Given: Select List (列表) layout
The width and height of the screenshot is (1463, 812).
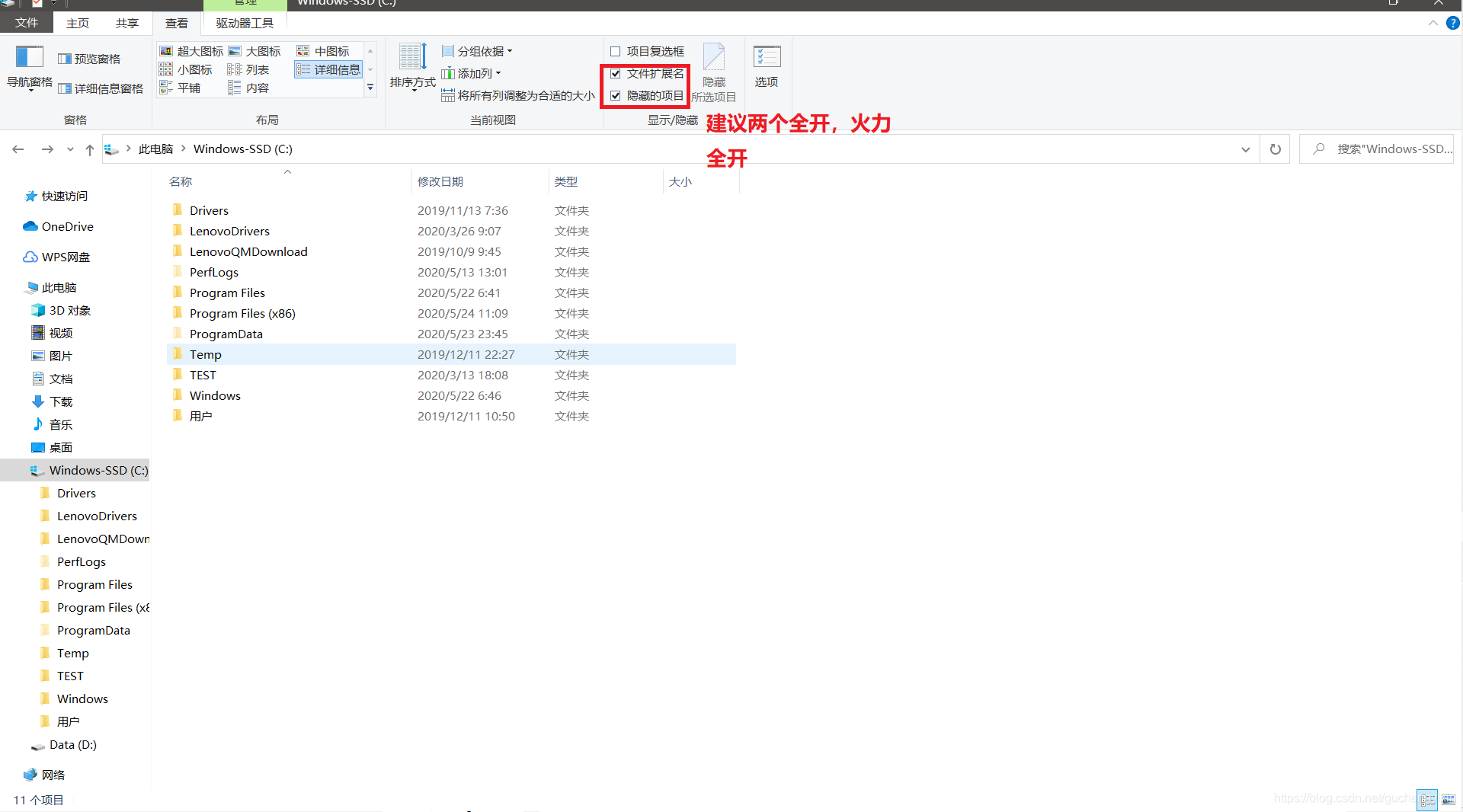Looking at the screenshot, I should [248, 69].
